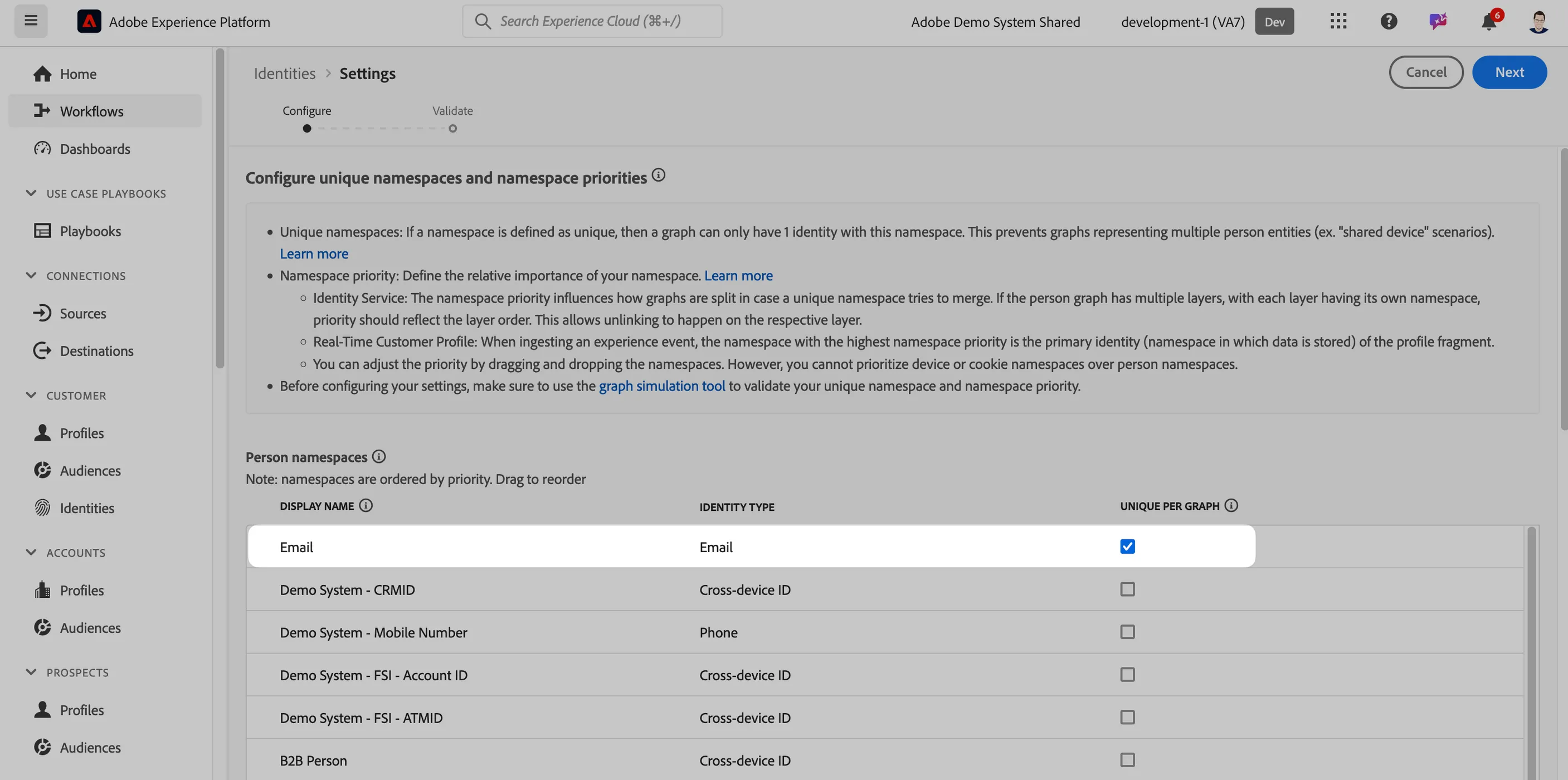The height and width of the screenshot is (780, 1568).
Task: Click the info icon beside the page heading
Action: pos(658,175)
